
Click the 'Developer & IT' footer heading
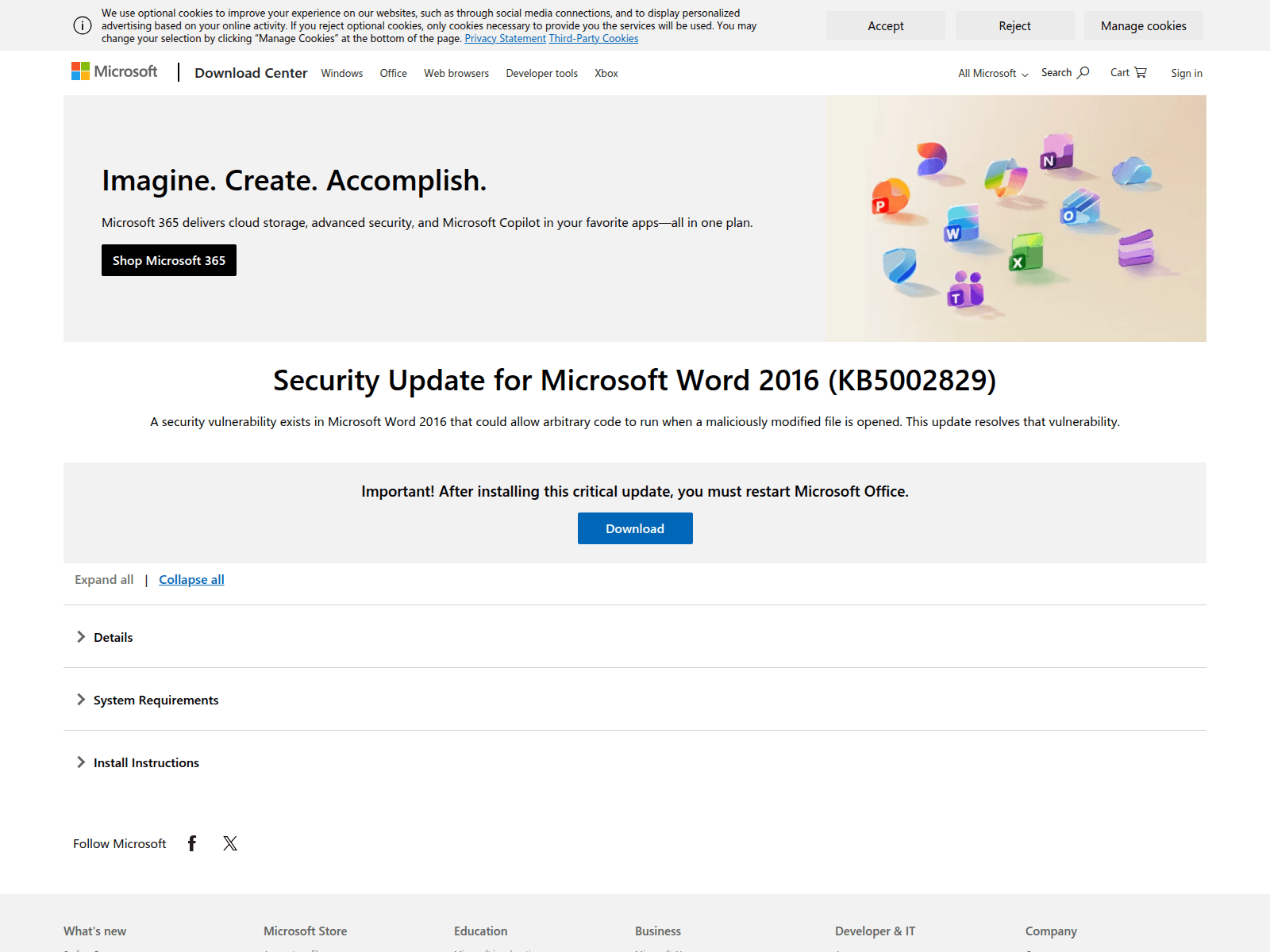click(x=875, y=931)
